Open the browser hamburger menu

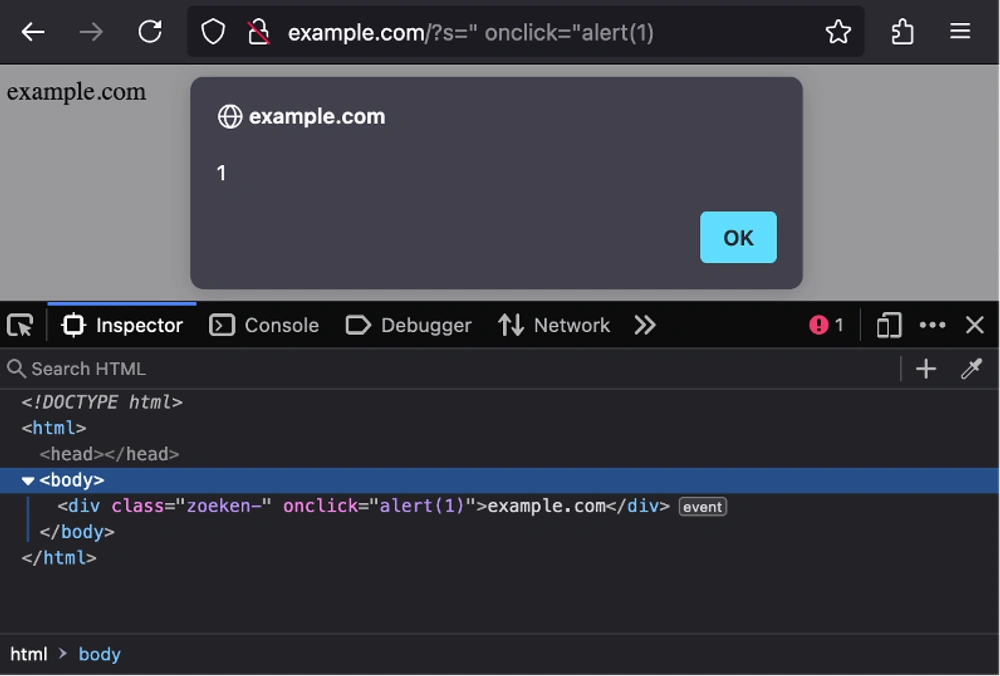960,32
